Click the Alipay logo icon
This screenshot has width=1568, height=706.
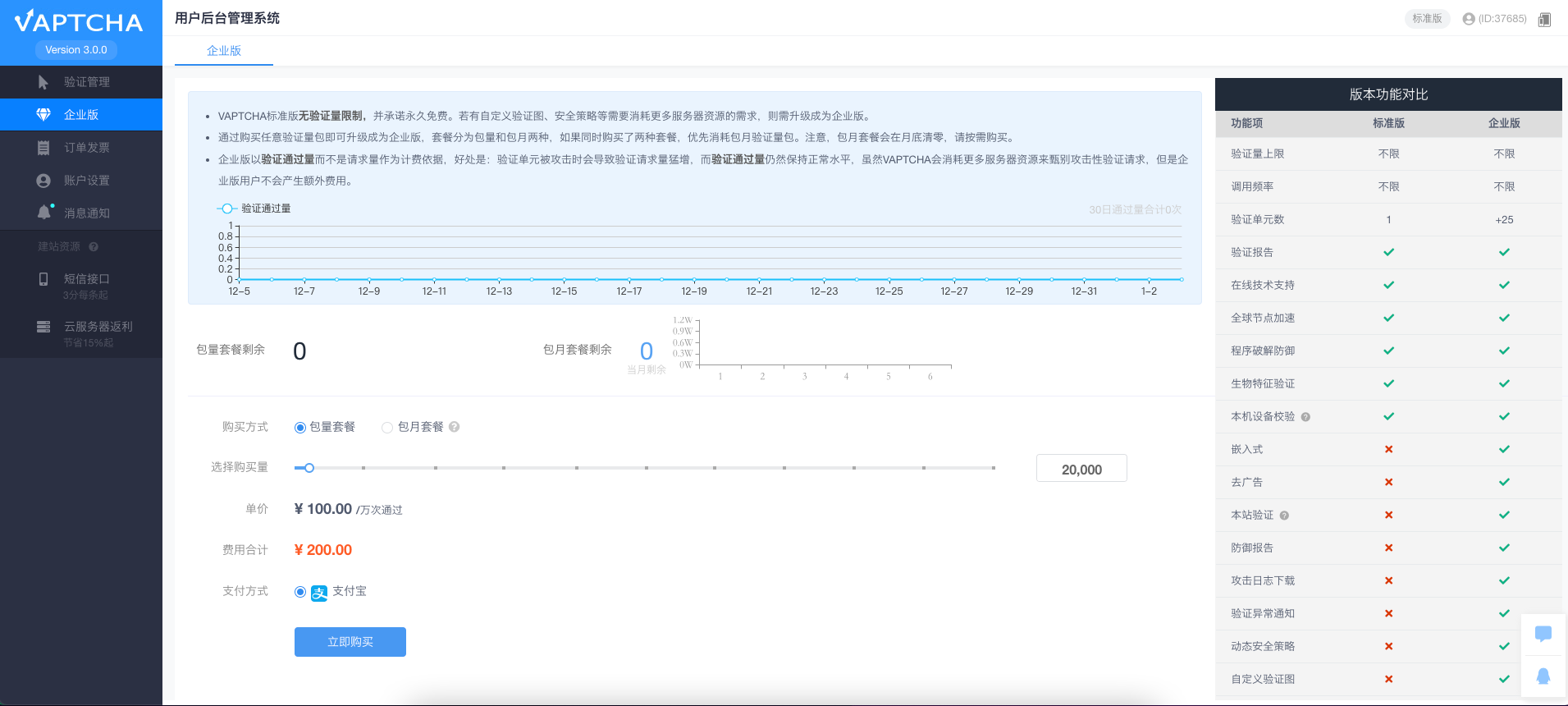tap(319, 593)
